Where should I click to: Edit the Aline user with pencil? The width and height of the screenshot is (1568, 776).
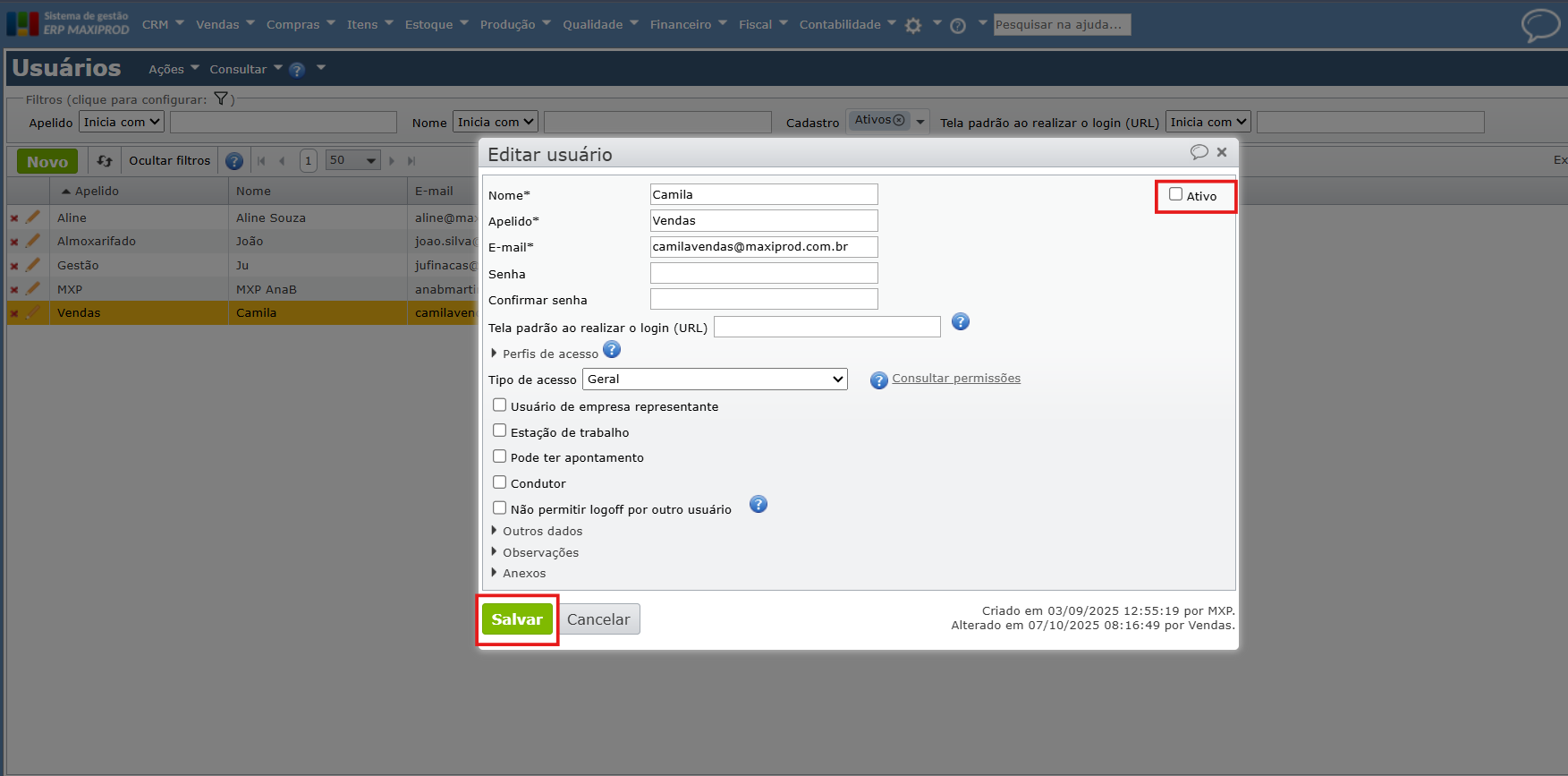point(33,217)
